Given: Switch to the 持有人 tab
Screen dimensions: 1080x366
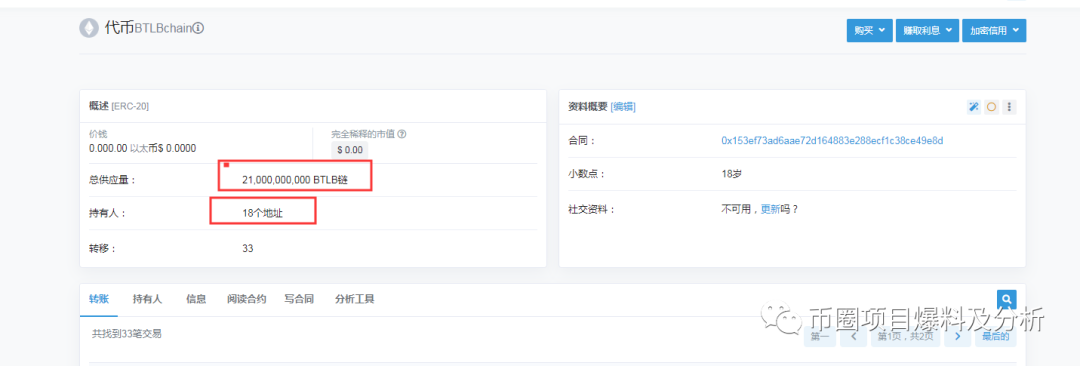Looking at the screenshot, I should (x=147, y=299).
